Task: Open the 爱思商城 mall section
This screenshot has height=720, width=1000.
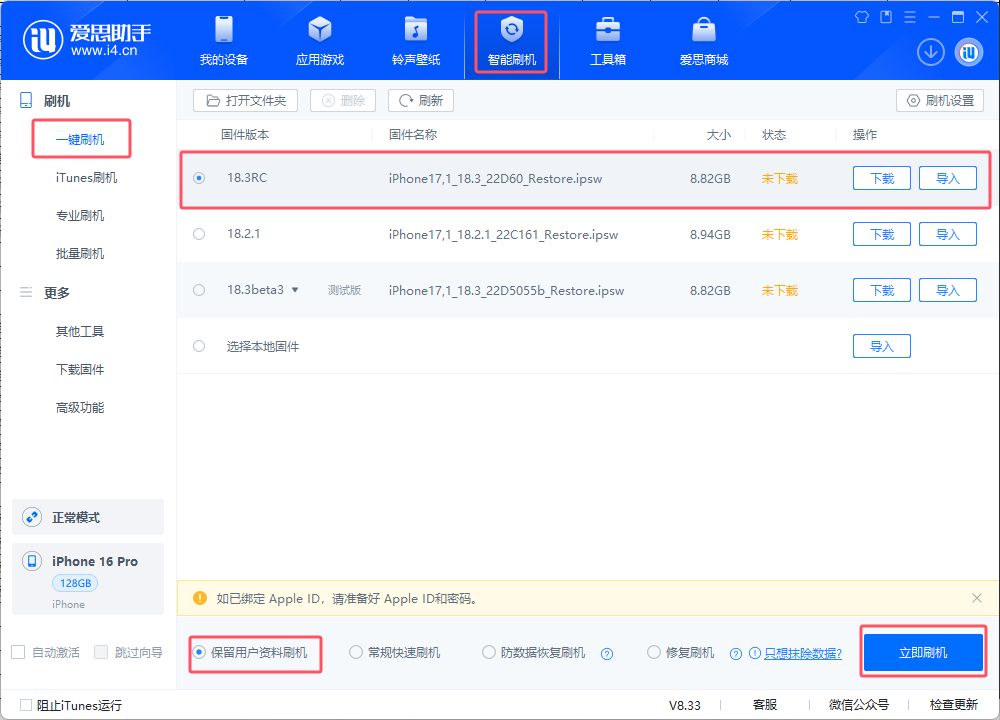Action: pyautogui.click(x=702, y=40)
